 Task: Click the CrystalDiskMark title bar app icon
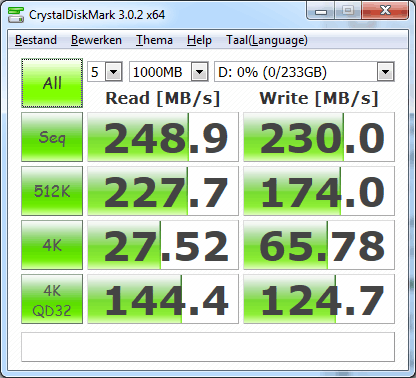point(16,14)
